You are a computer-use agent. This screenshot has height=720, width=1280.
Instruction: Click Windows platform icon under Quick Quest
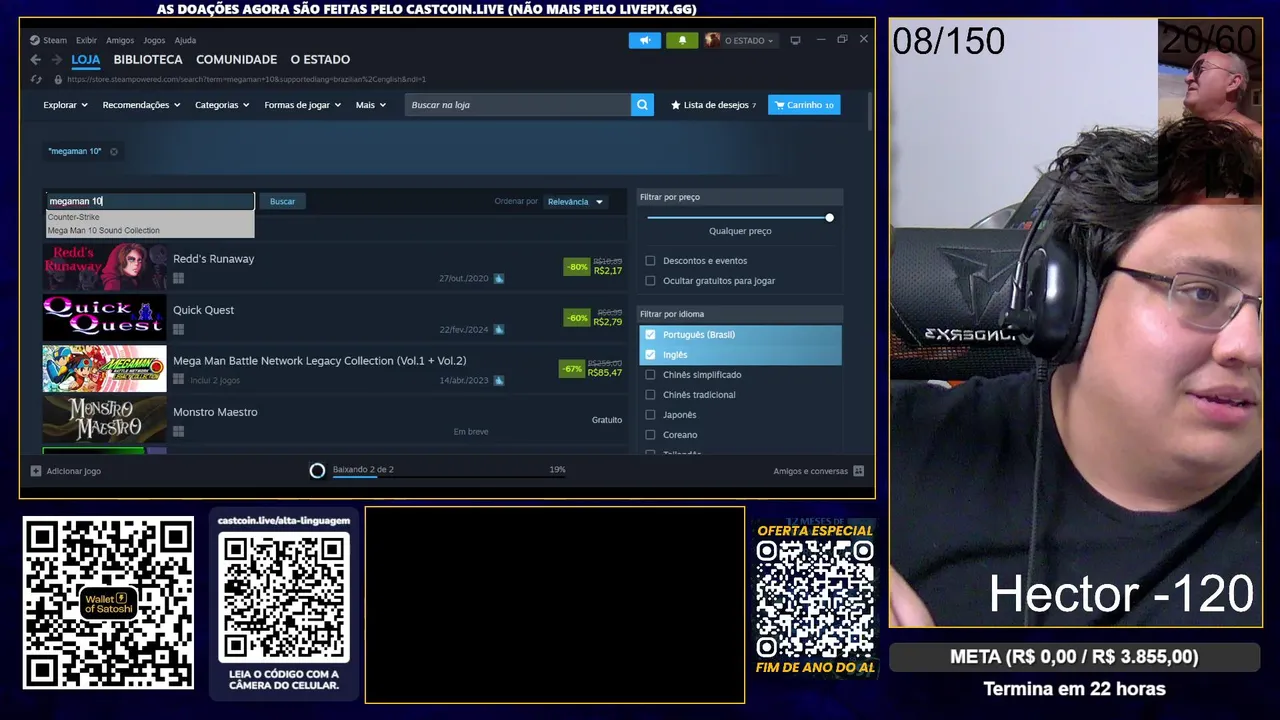(178, 329)
